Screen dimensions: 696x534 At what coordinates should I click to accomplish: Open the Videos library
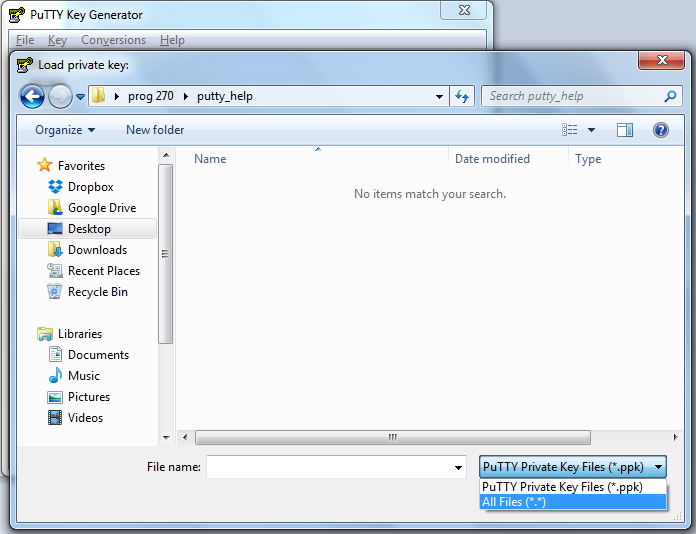(x=85, y=418)
